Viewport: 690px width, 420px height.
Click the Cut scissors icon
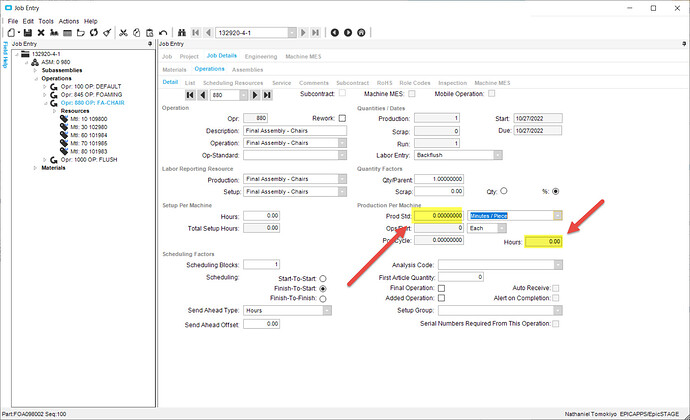point(124,33)
